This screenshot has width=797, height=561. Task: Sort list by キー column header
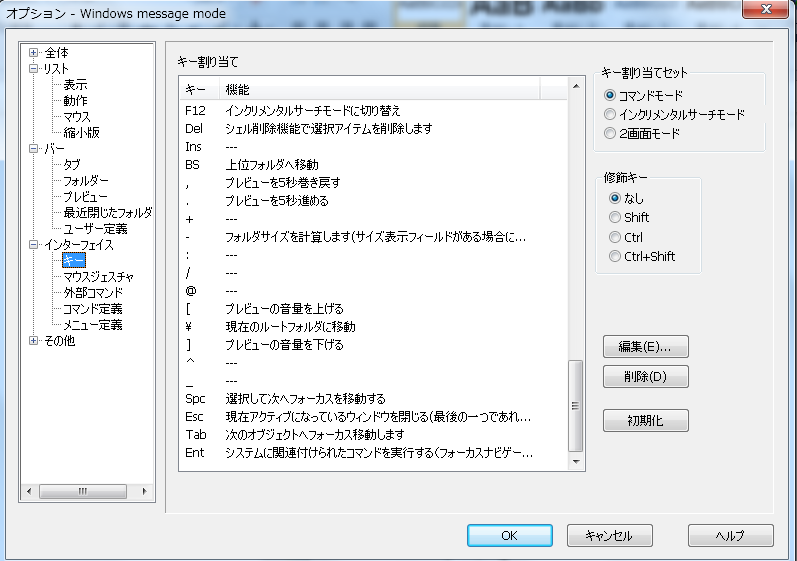(x=200, y=90)
